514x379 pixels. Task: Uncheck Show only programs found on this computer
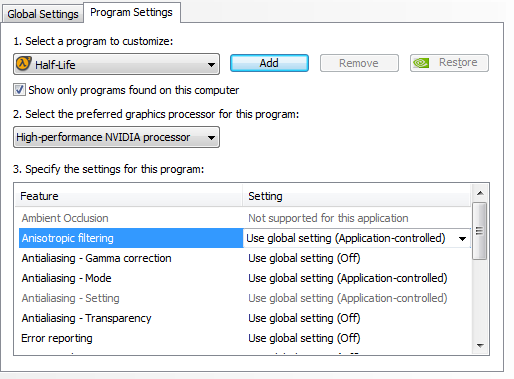19,90
